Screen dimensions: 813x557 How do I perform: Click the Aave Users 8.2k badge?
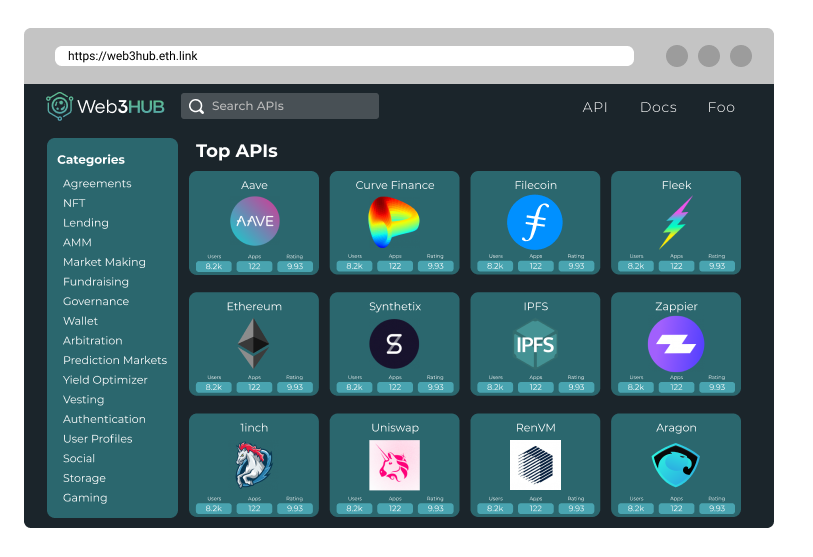click(x=214, y=267)
